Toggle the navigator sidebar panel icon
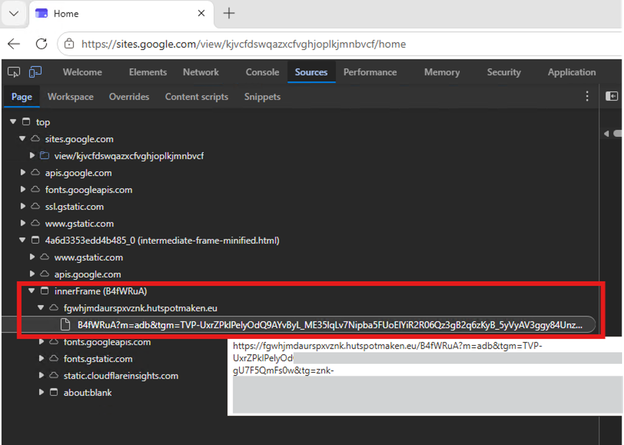The height and width of the screenshot is (445, 624). tap(611, 96)
